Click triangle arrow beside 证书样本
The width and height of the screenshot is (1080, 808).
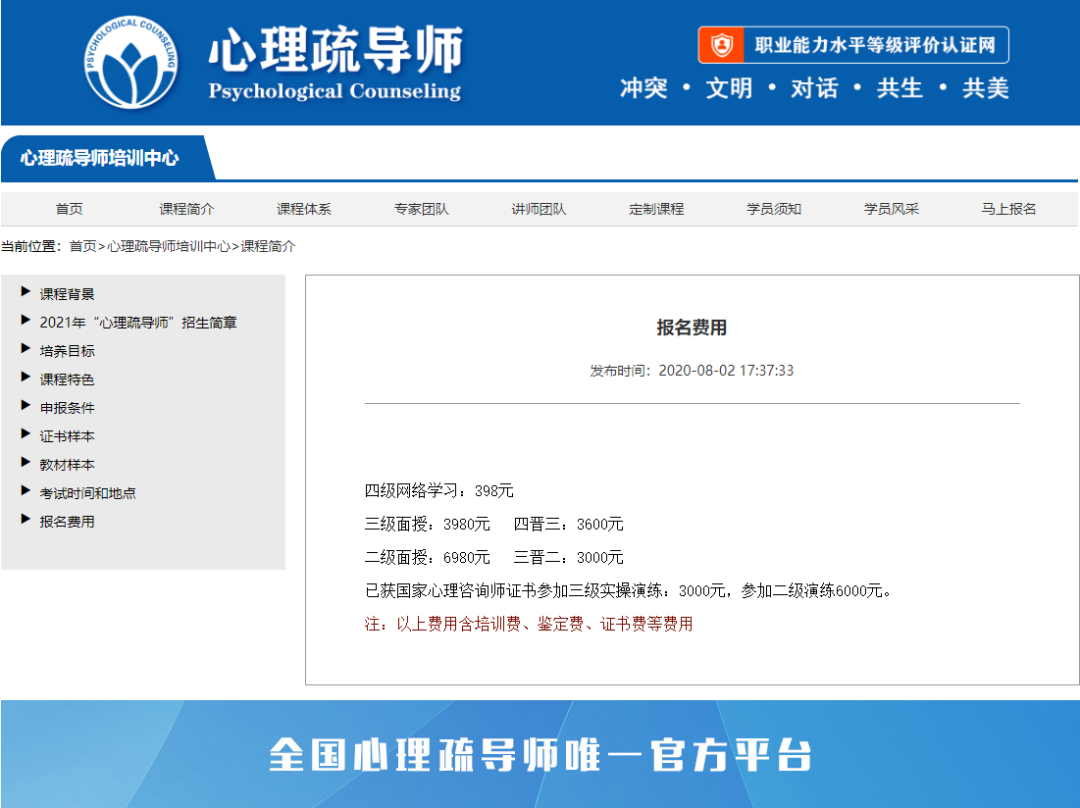pyautogui.click(x=25, y=433)
